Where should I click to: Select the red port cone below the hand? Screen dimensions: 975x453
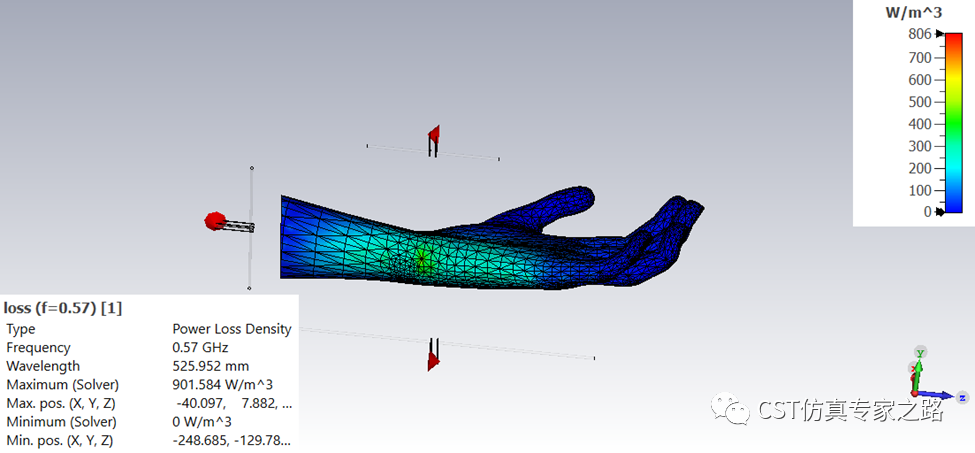(433, 361)
